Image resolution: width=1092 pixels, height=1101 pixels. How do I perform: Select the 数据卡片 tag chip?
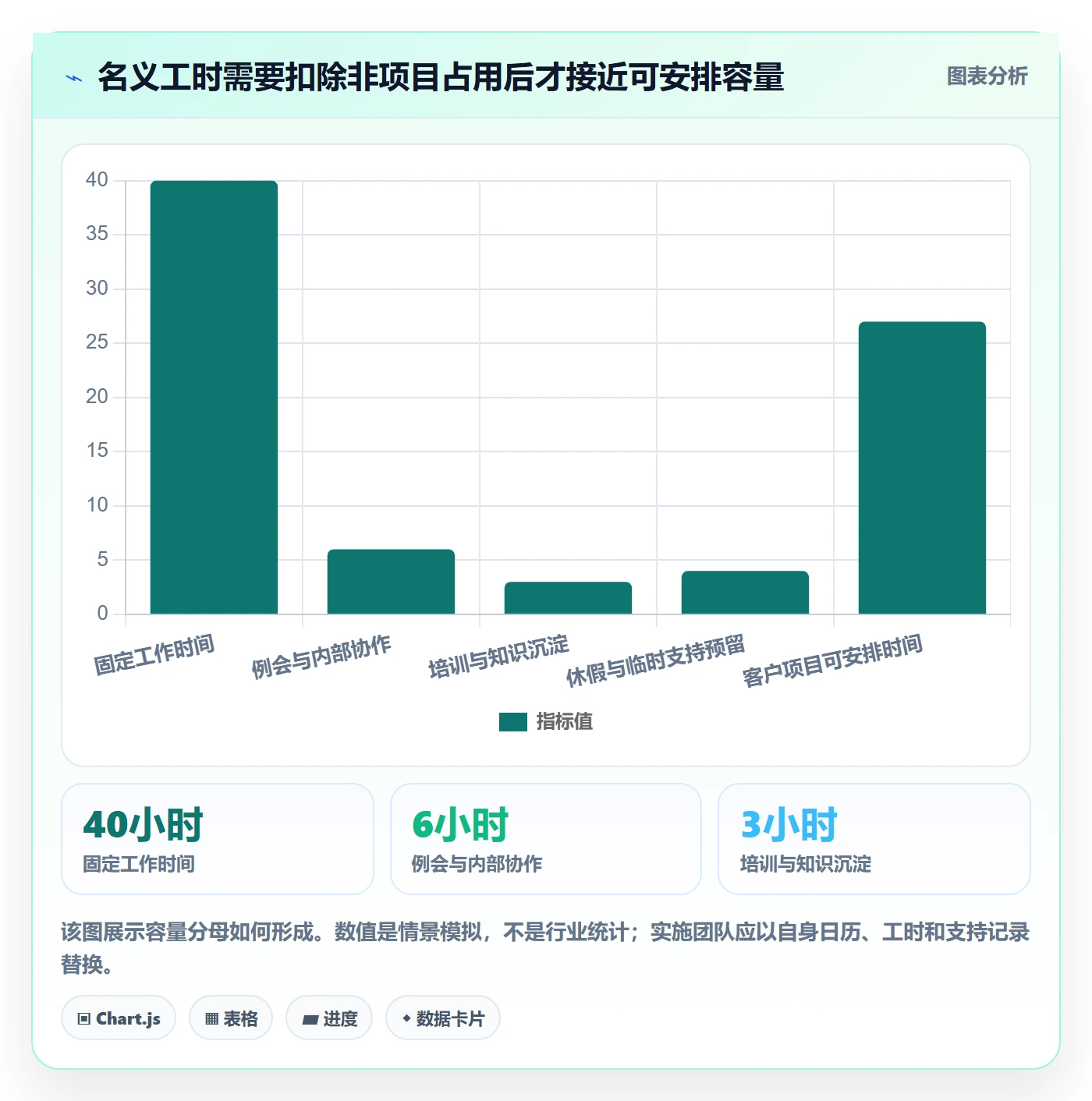[443, 1018]
